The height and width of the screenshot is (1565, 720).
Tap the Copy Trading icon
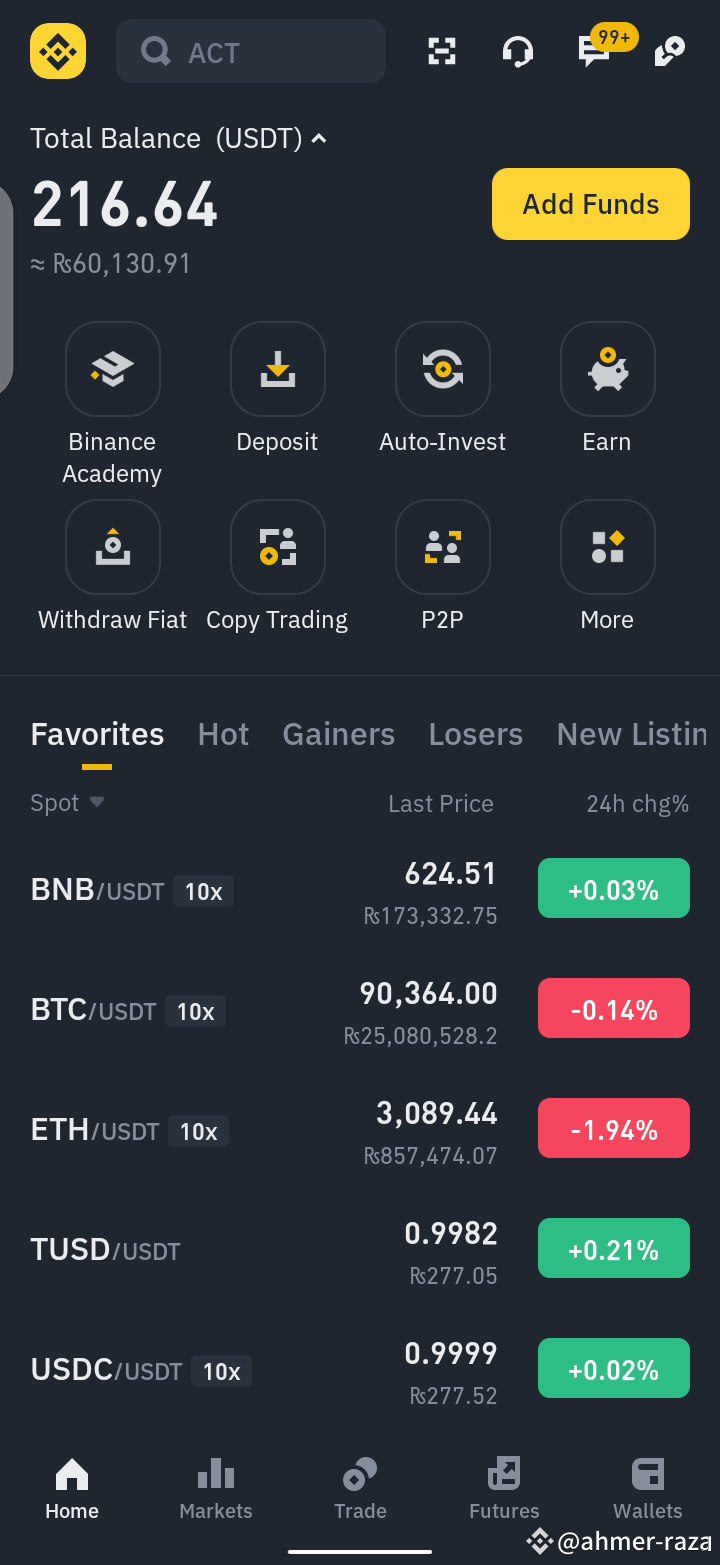click(x=278, y=547)
